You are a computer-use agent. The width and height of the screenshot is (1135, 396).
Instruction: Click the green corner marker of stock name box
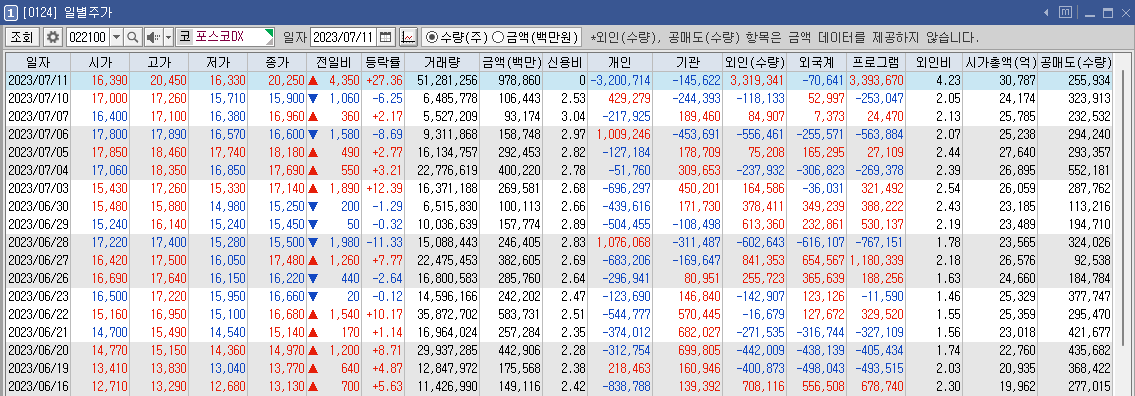click(x=270, y=32)
